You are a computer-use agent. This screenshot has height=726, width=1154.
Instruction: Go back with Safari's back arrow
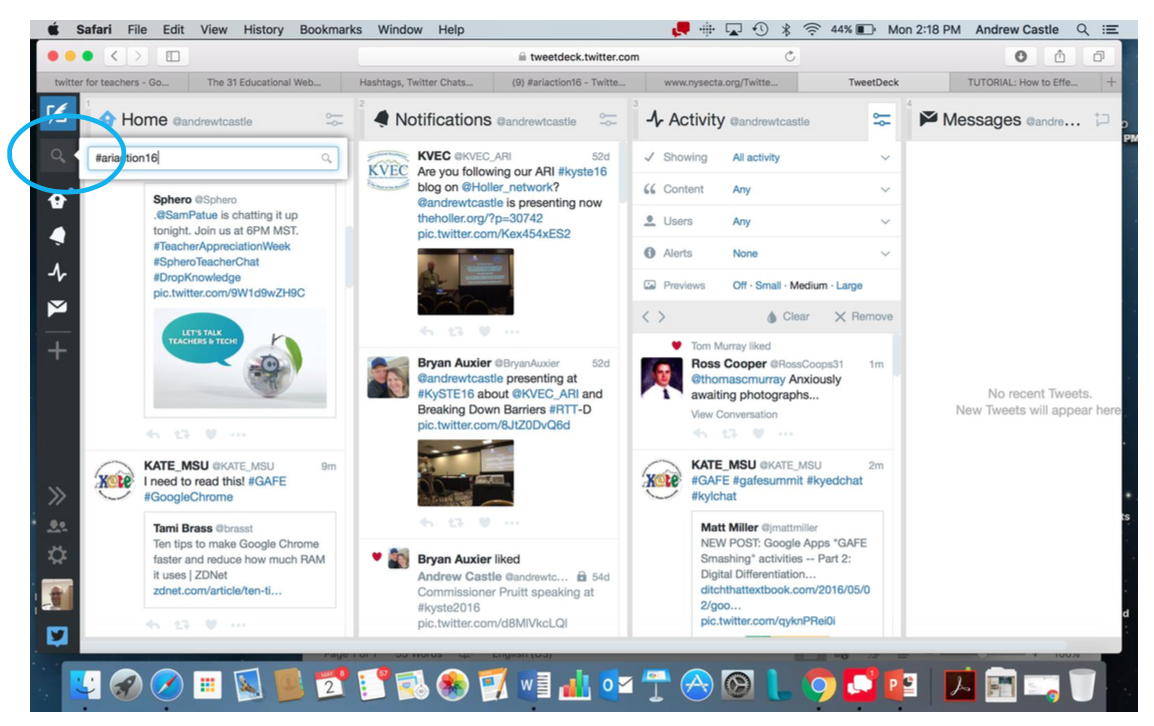pyautogui.click(x=114, y=56)
